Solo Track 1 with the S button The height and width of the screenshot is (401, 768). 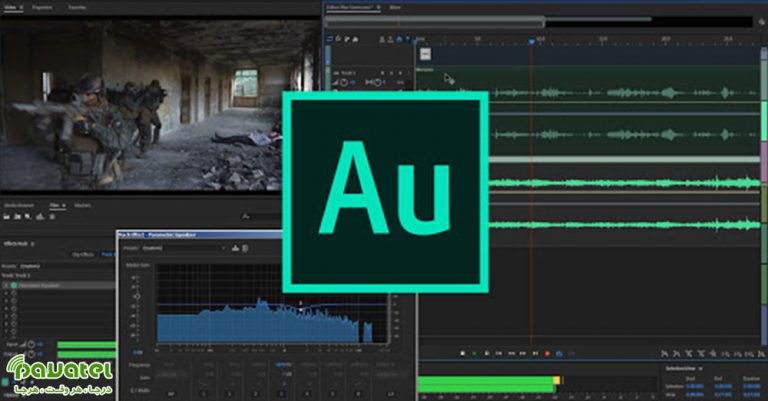point(391,73)
